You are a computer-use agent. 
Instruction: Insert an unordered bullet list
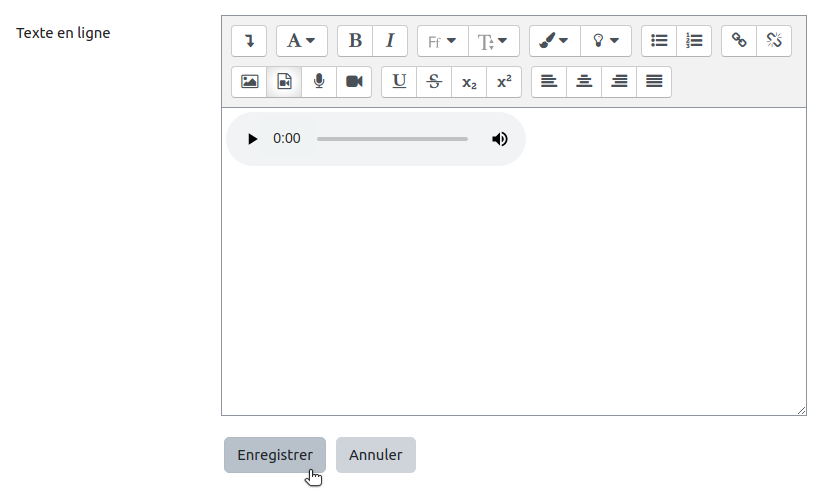pyautogui.click(x=659, y=41)
